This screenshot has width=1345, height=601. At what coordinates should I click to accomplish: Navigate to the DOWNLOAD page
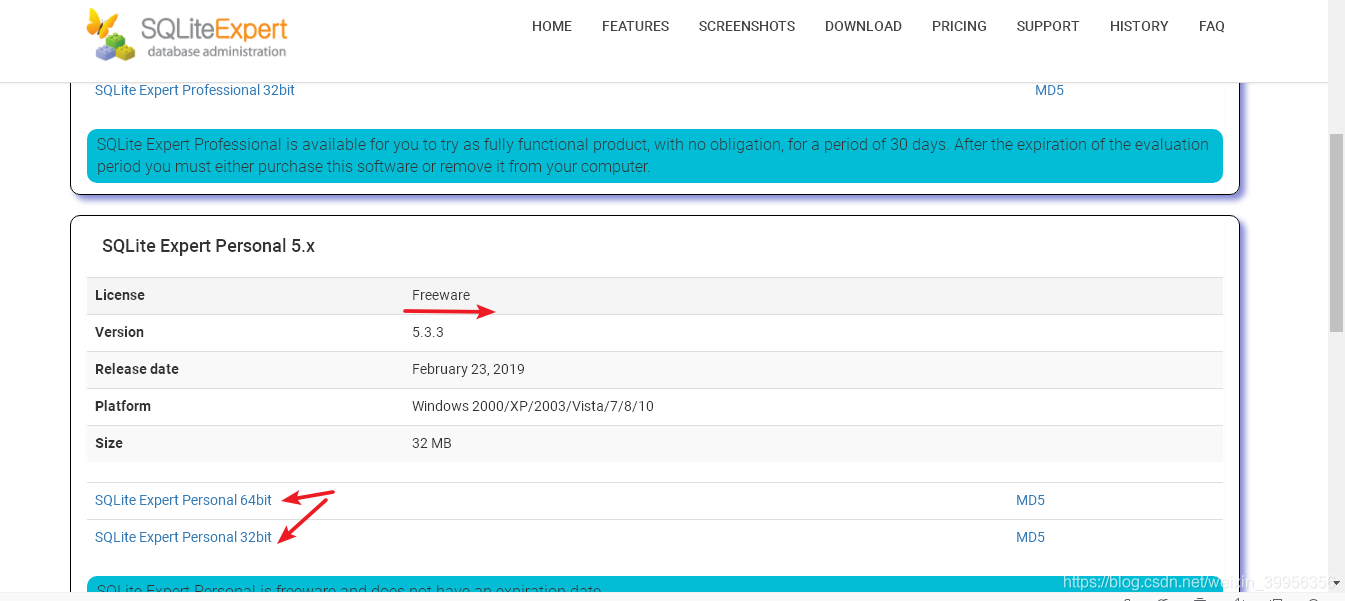pyautogui.click(x=863, y=26)
